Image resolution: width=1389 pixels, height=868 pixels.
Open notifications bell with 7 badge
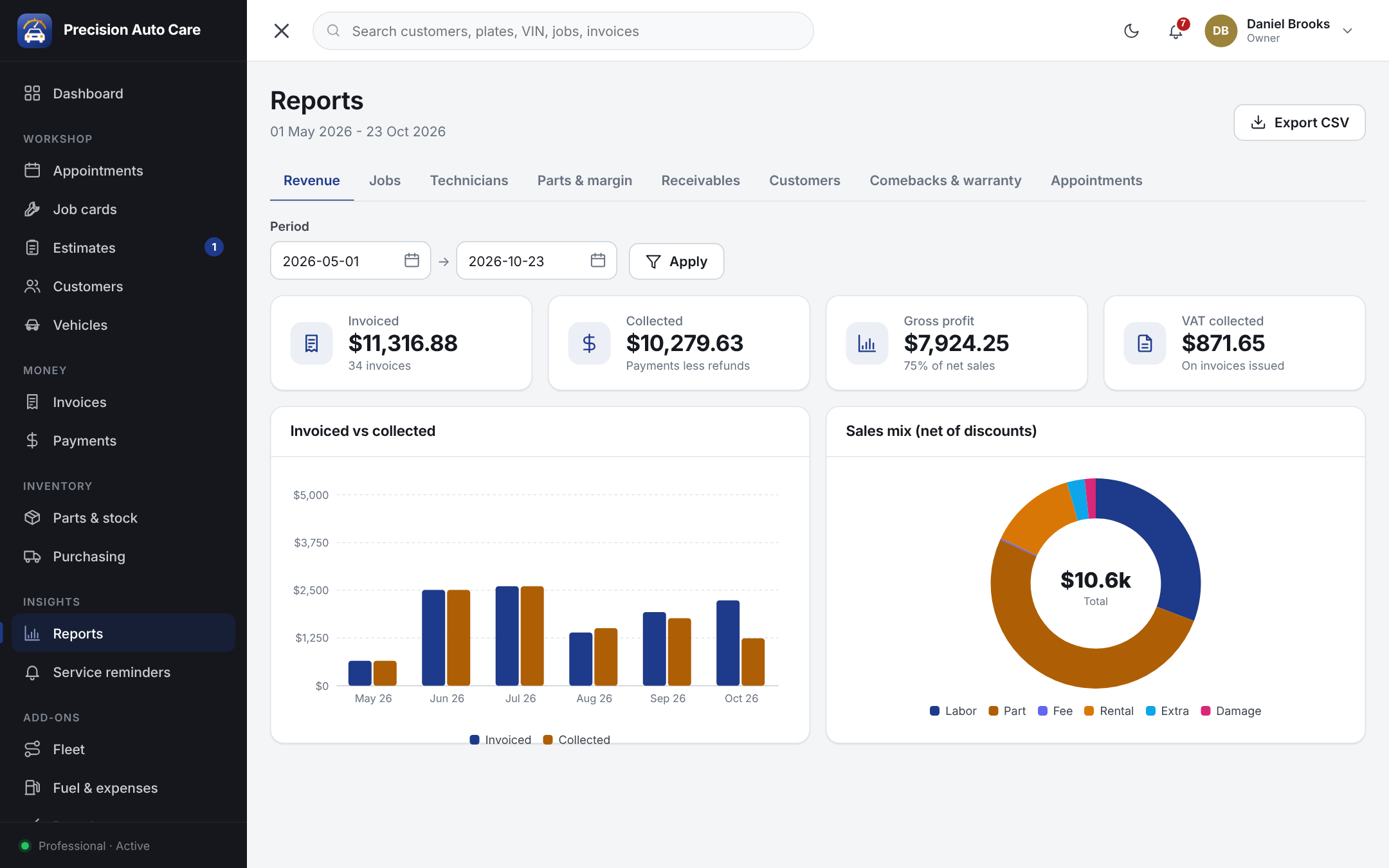[1176, 31]
